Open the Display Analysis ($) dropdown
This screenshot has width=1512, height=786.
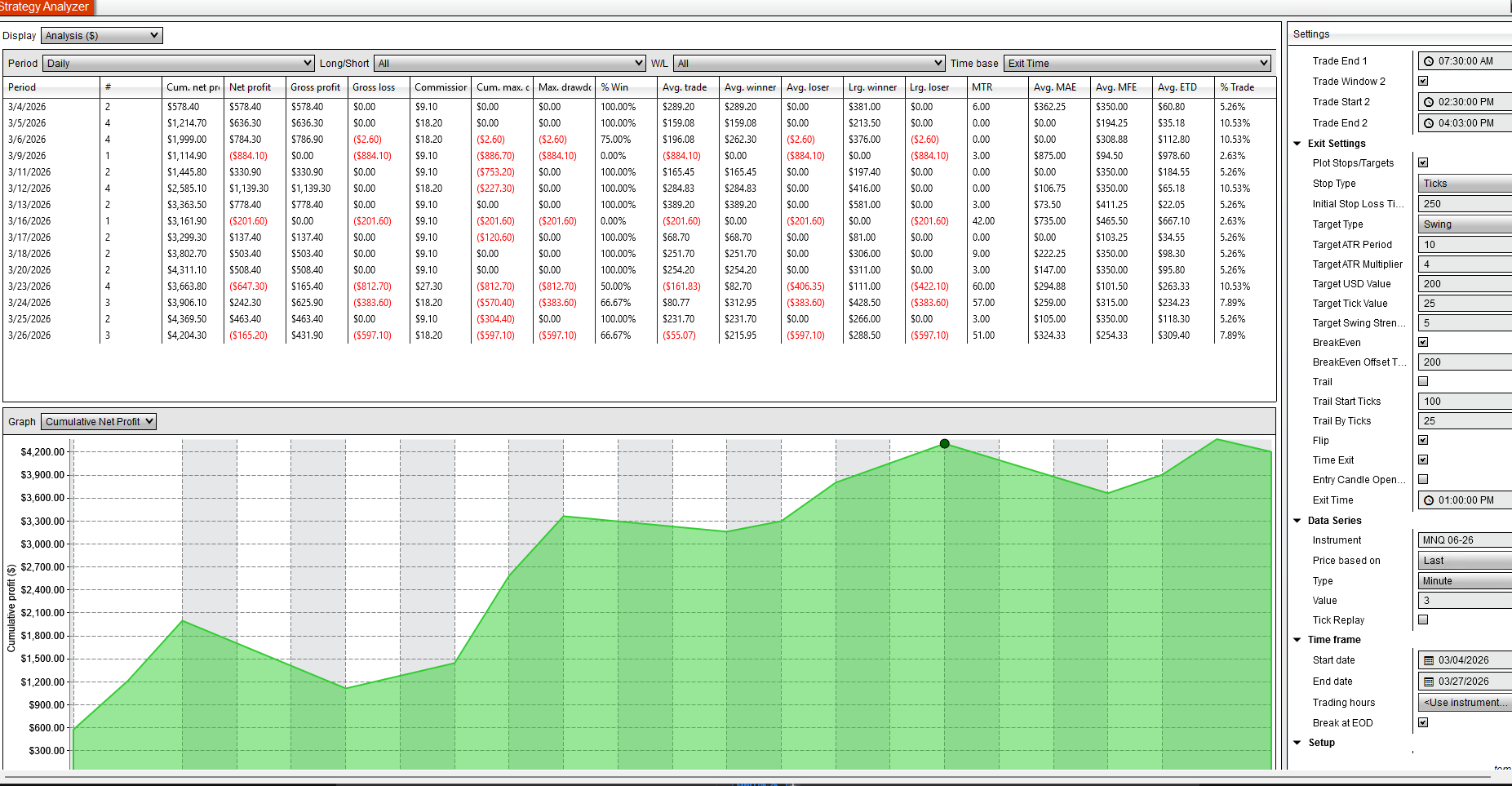[102, 36]
